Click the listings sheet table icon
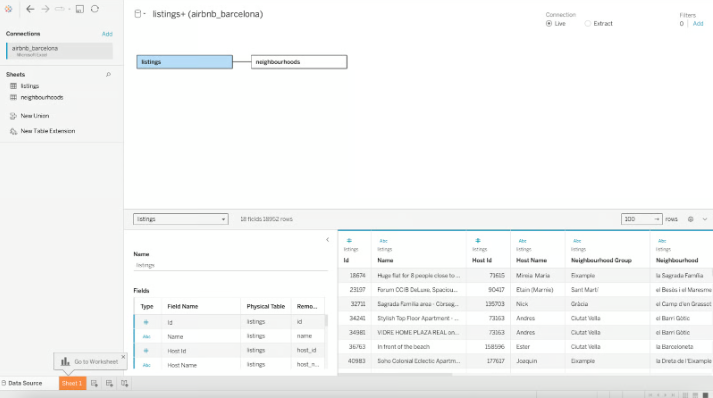Viewport: 713px width, 398px height. pos(13,86)
